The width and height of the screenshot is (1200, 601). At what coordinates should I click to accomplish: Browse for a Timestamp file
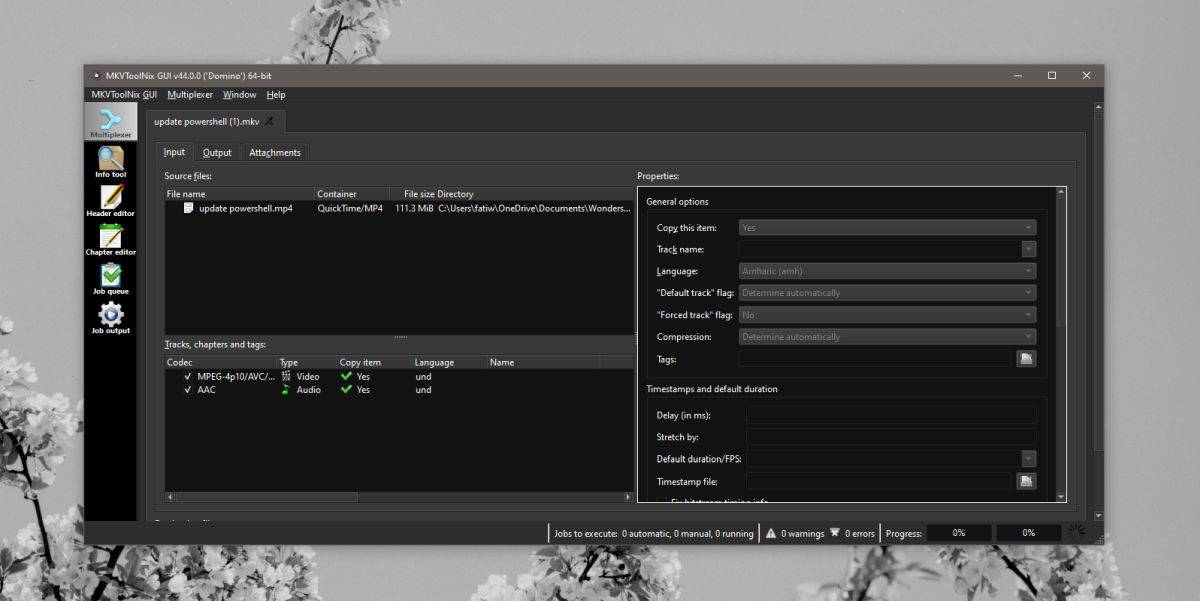pos(1026,481)
